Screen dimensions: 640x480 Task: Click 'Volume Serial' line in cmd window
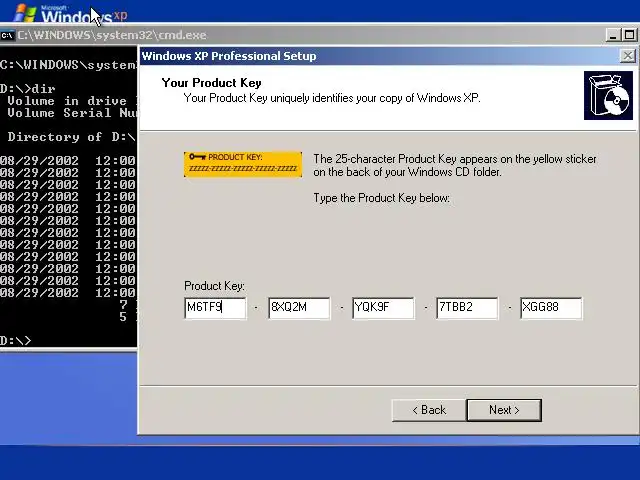[72, 113]
